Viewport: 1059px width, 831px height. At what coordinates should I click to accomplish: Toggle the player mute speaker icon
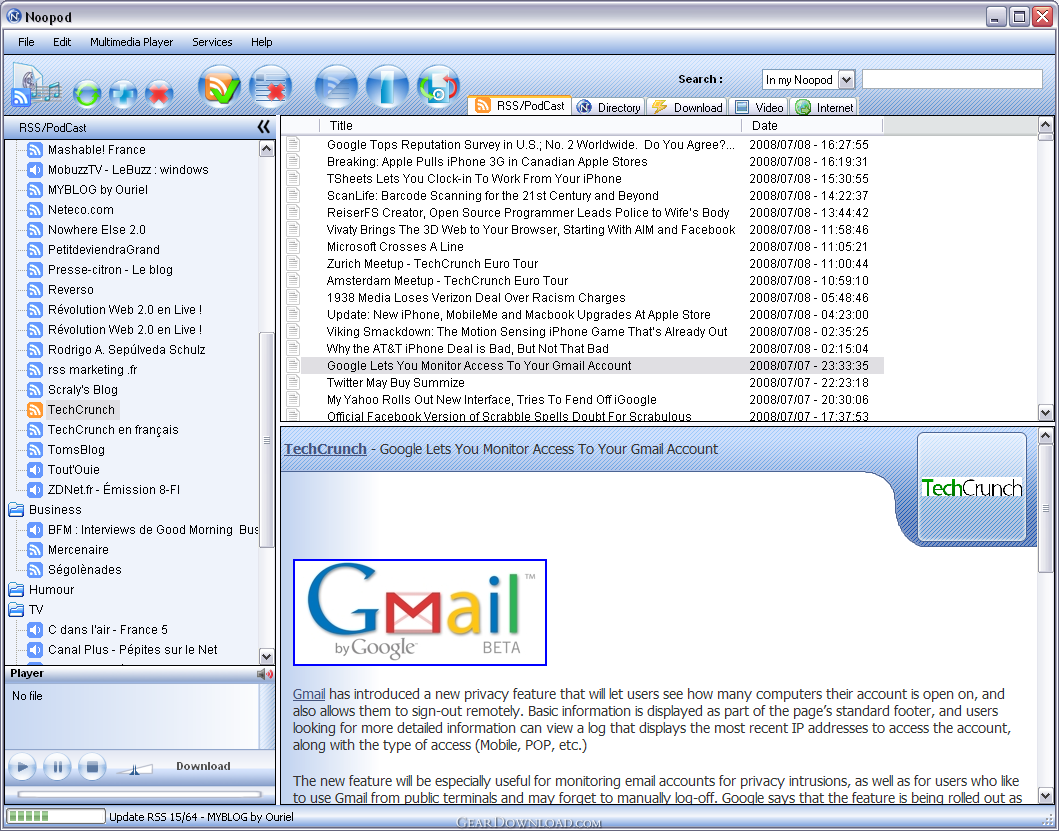265,674
